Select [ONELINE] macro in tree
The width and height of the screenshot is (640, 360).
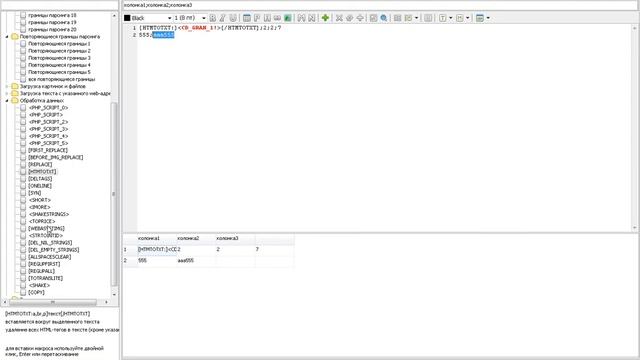point(40,186)
